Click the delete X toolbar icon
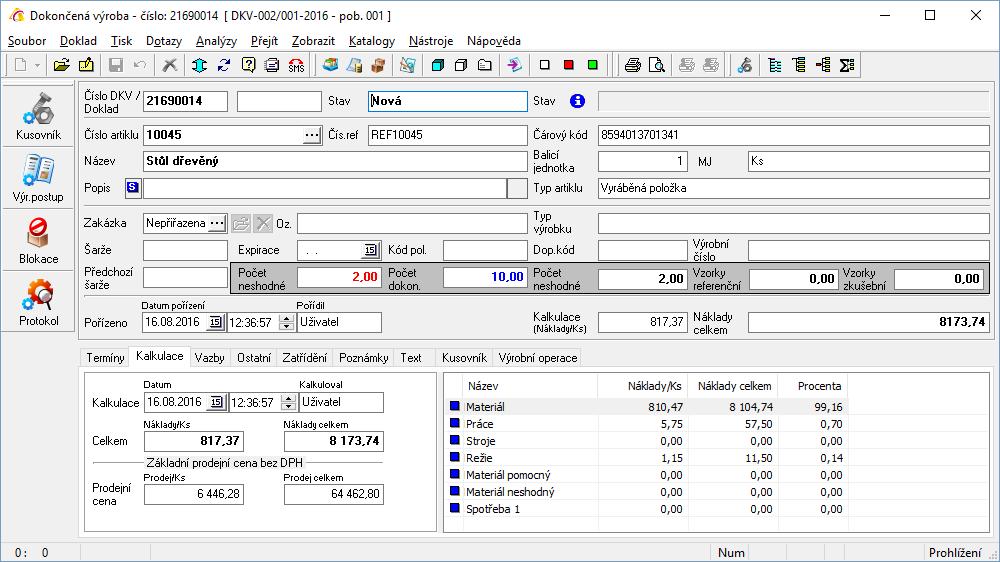Viewport: 1000px width, 562px height. pyautogui.click(x=169, y=65)
